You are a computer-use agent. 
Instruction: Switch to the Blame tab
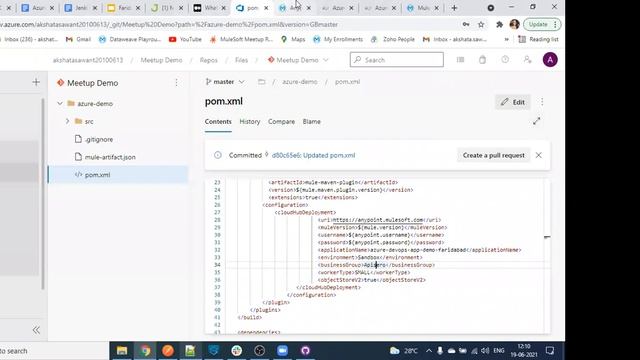tap(311, 122)
